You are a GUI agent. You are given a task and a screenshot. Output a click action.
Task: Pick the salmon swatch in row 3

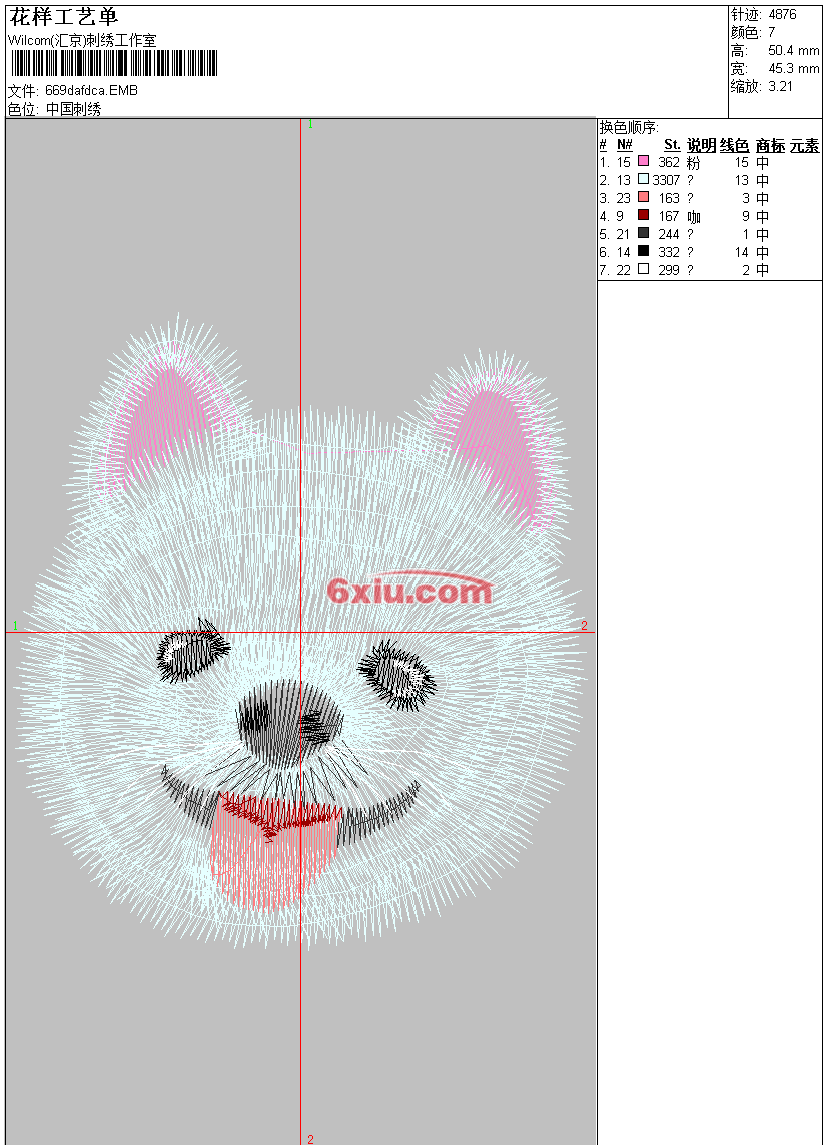click(643, 198)
